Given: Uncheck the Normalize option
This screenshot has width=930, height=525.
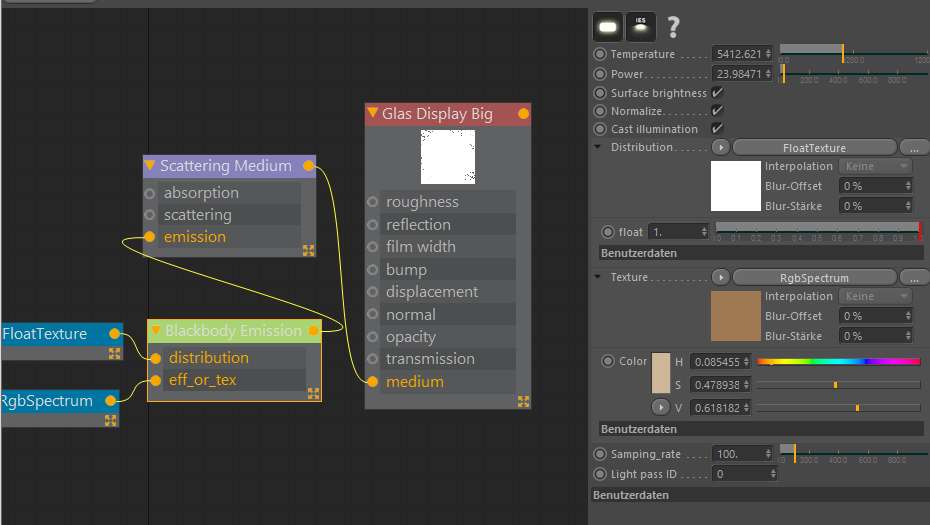Looking at the screenshot, I should (x=717, y=111).
